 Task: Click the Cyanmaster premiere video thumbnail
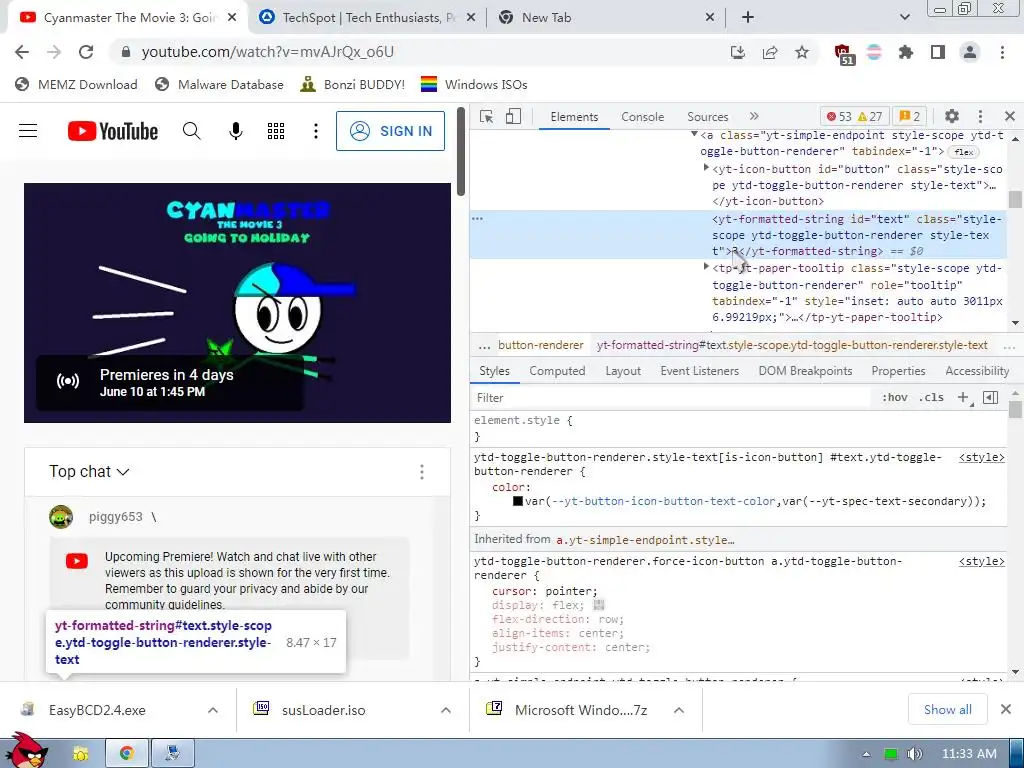tap(237, 303)
